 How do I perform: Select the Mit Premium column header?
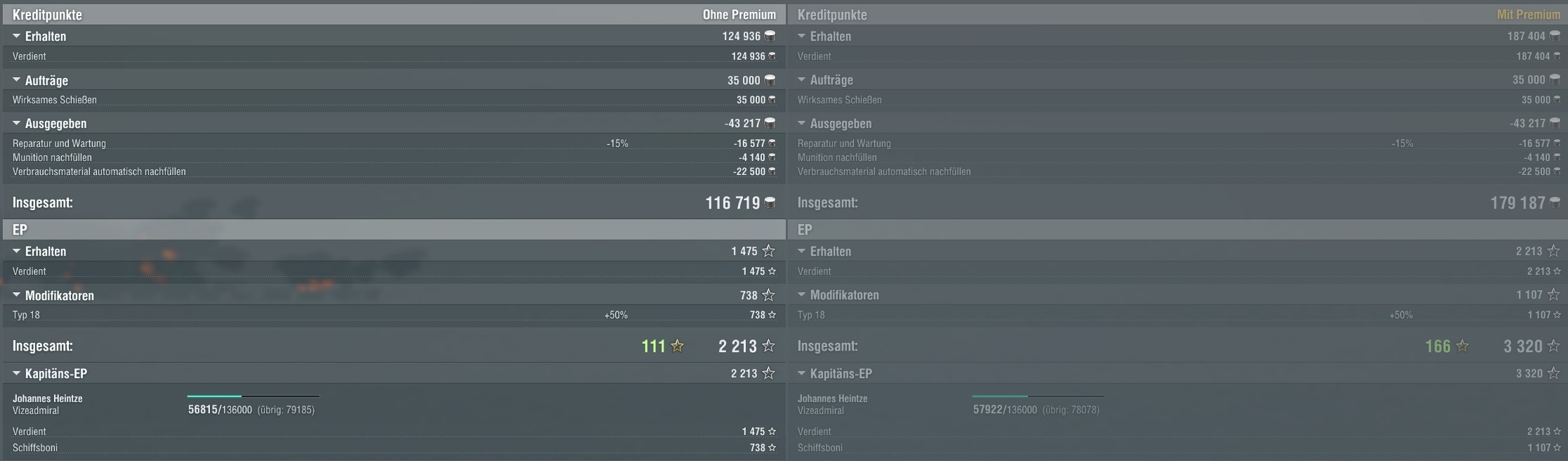1529,15
